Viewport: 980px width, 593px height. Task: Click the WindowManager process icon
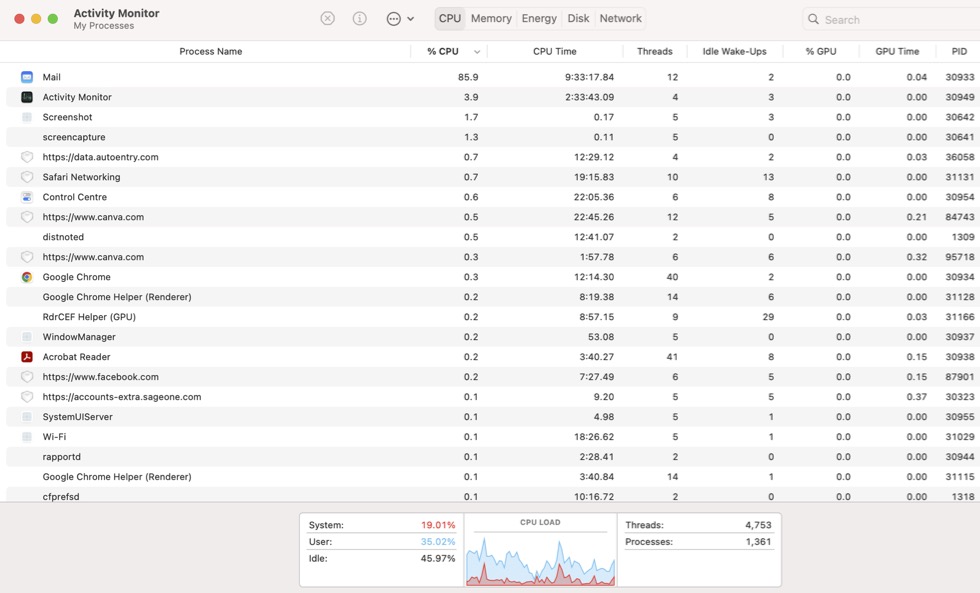coord(27,337)
